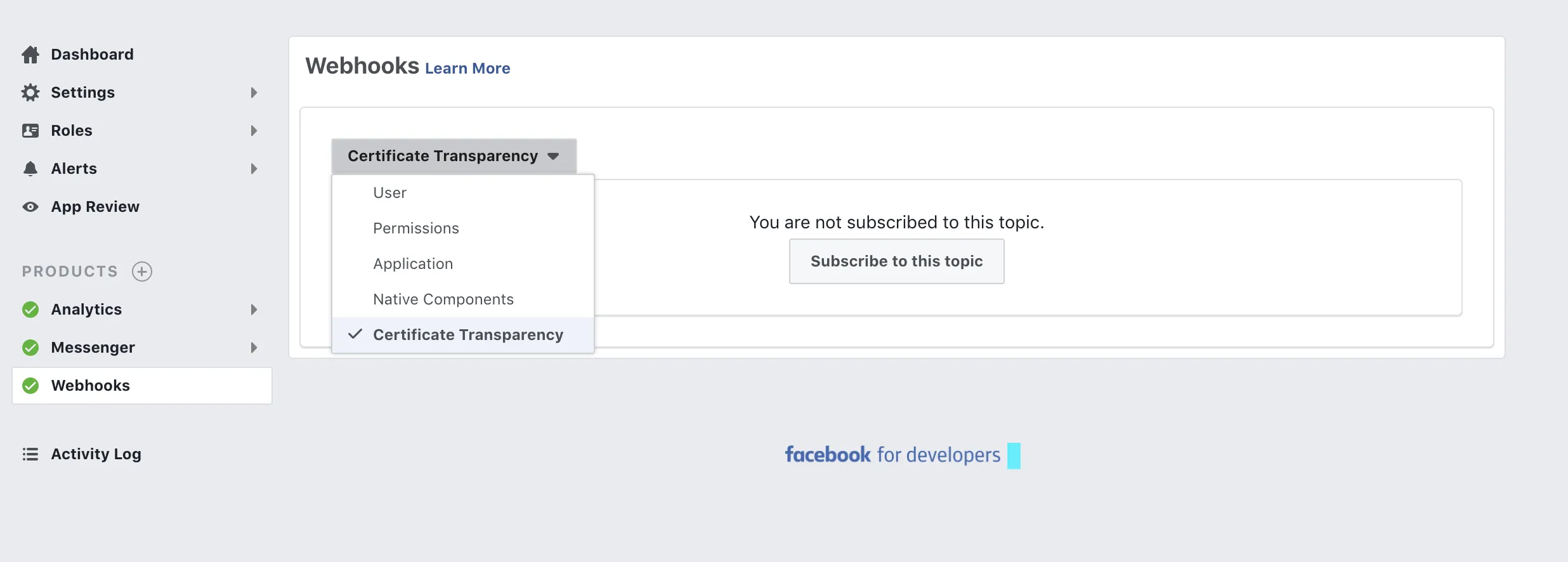Click the green check icon beside Messenger
The height and width of the screenshot is (562, 1568).
[x=30, y=348]
